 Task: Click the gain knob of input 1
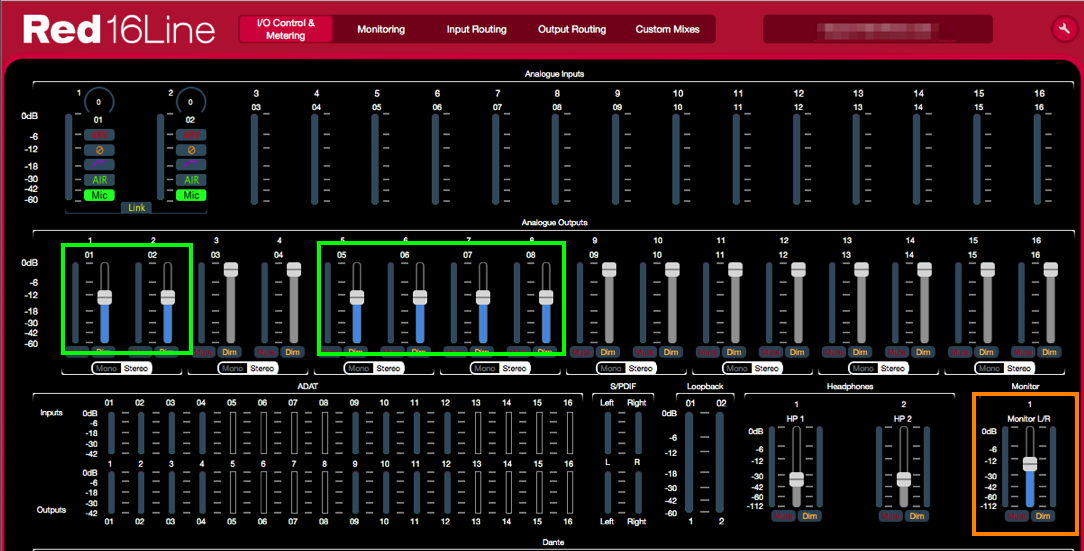click(99, 102)
